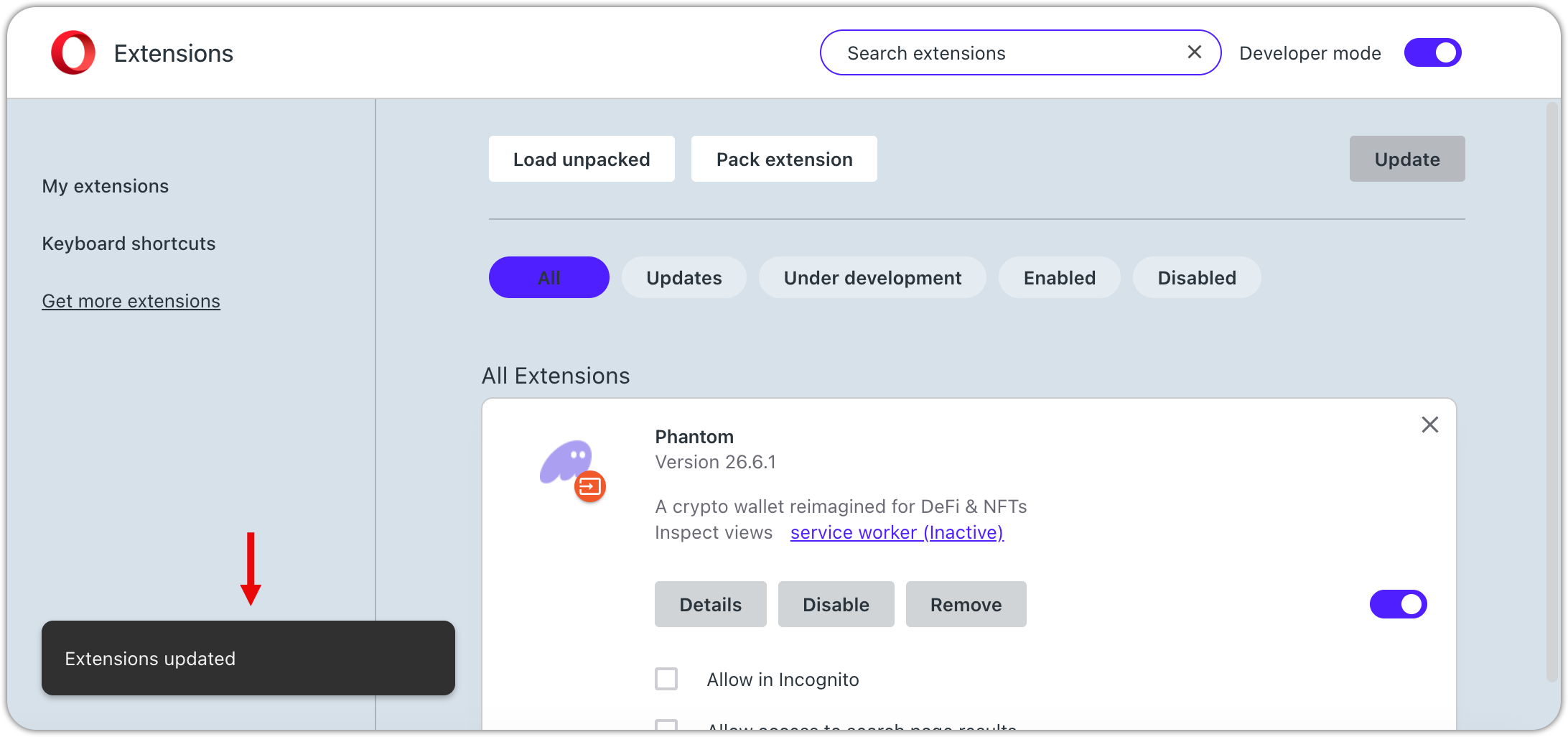Click the Phantom ghost extension icon
Viewport: 1568px width, 737px height.
pos(567,463)
